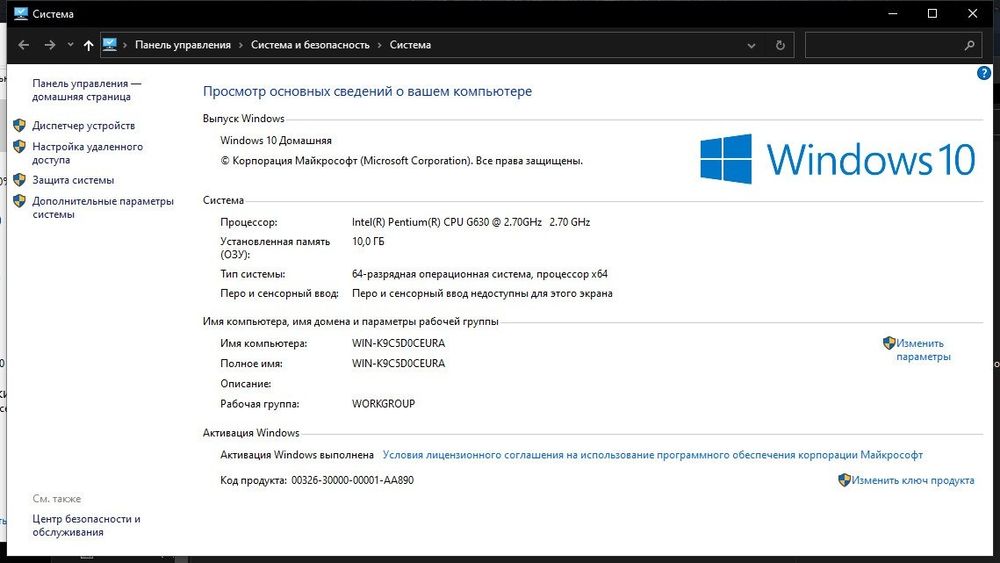Click 'Изменить параметры' link
Image resolution: width=1000 pixels, height=563 pixels.
coord(923,350)
